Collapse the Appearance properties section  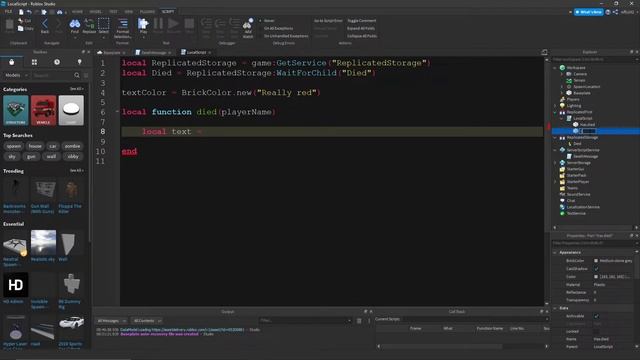click(x=555, y=253)
